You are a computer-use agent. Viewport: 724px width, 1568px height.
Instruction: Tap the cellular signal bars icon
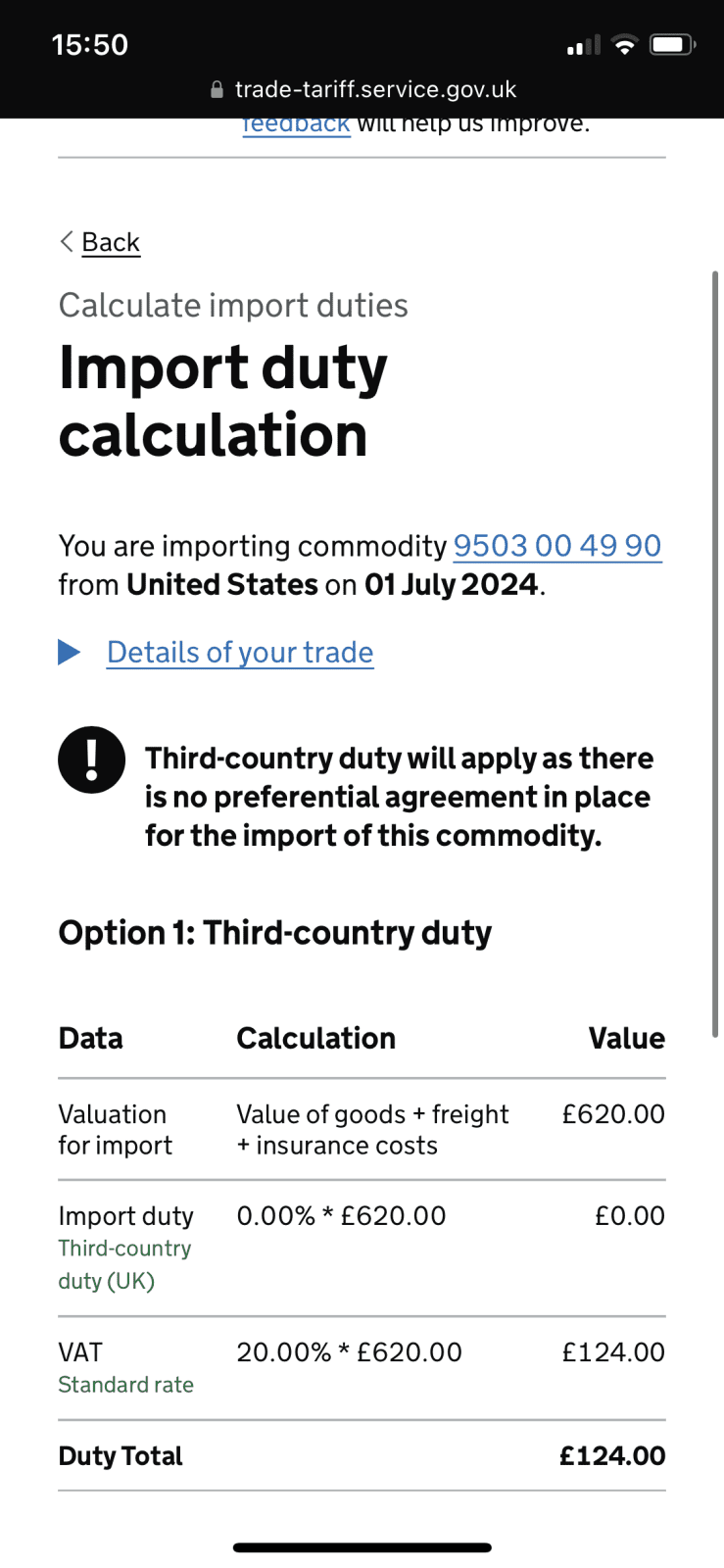click(x=583, y=46)
